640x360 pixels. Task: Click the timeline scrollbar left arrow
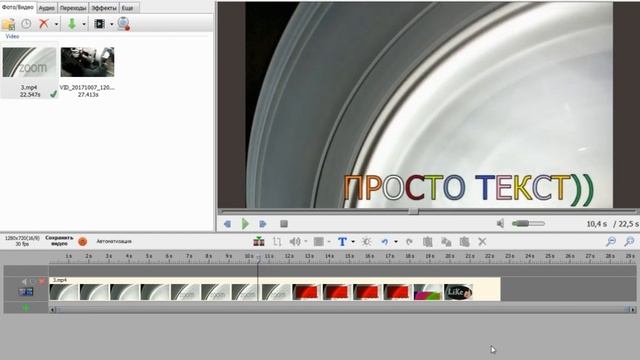click(x=52, y=310)
